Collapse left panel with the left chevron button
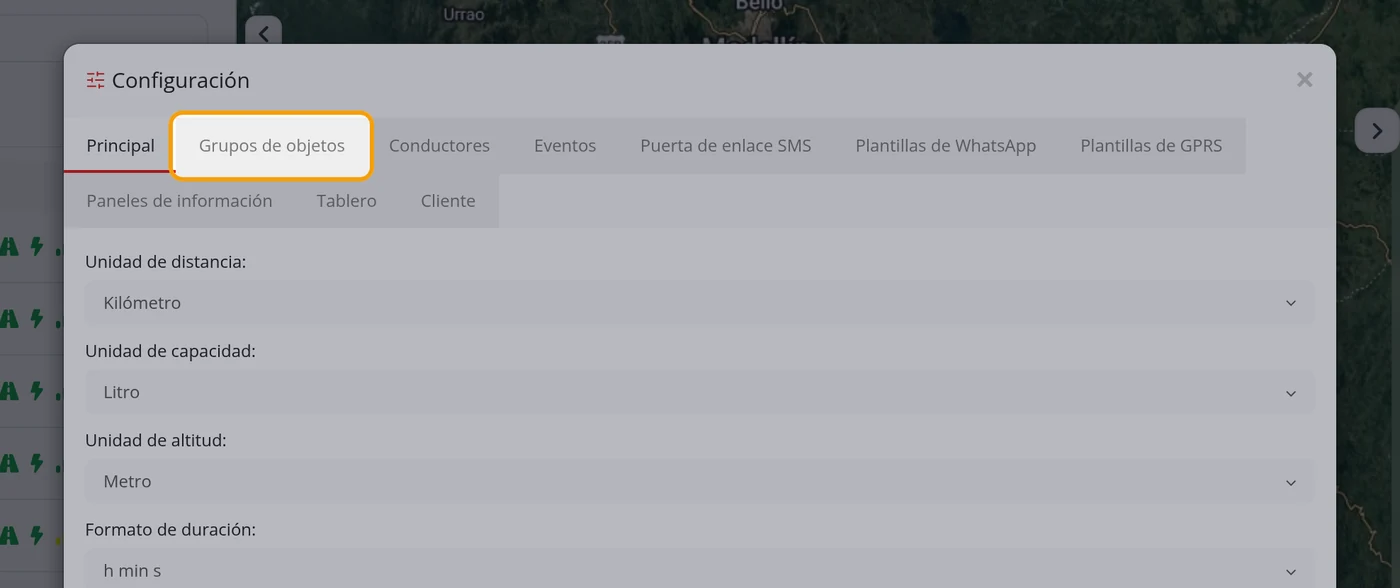Image resolution: width=1400 pixels, height=588 pixels. [263, 33]
